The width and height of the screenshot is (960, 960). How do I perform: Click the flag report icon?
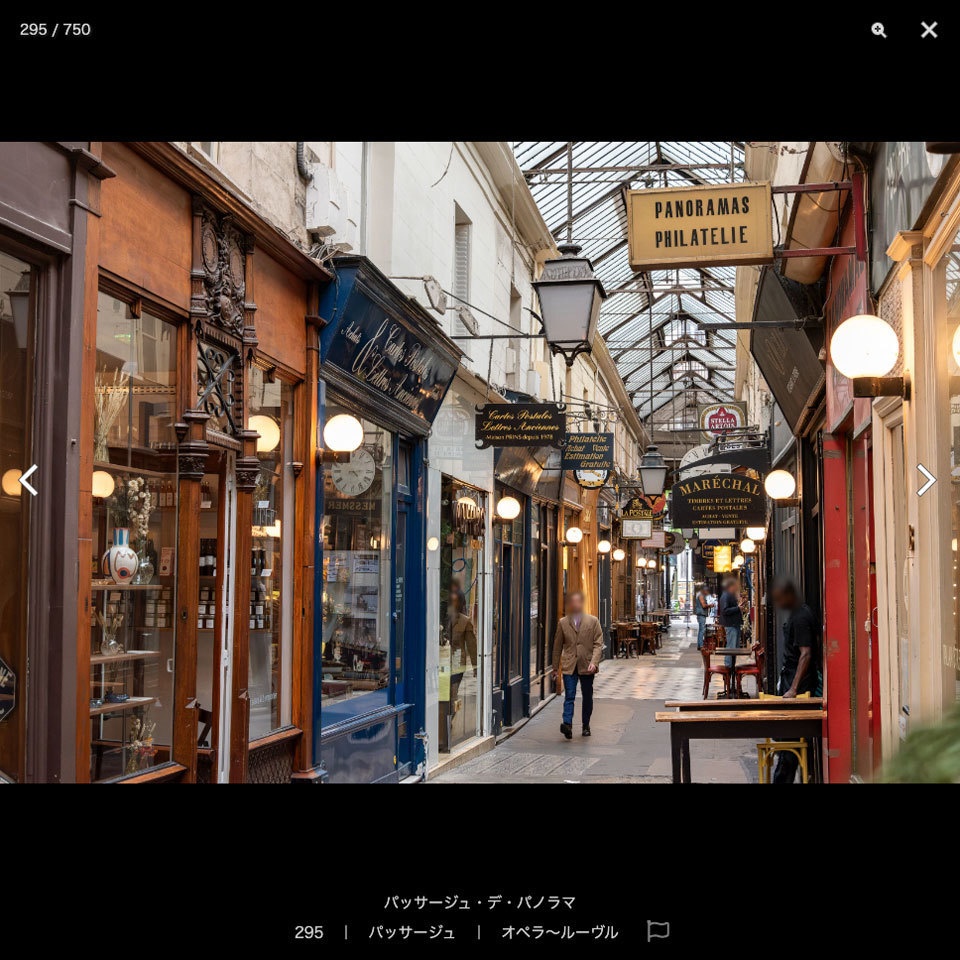658,931
